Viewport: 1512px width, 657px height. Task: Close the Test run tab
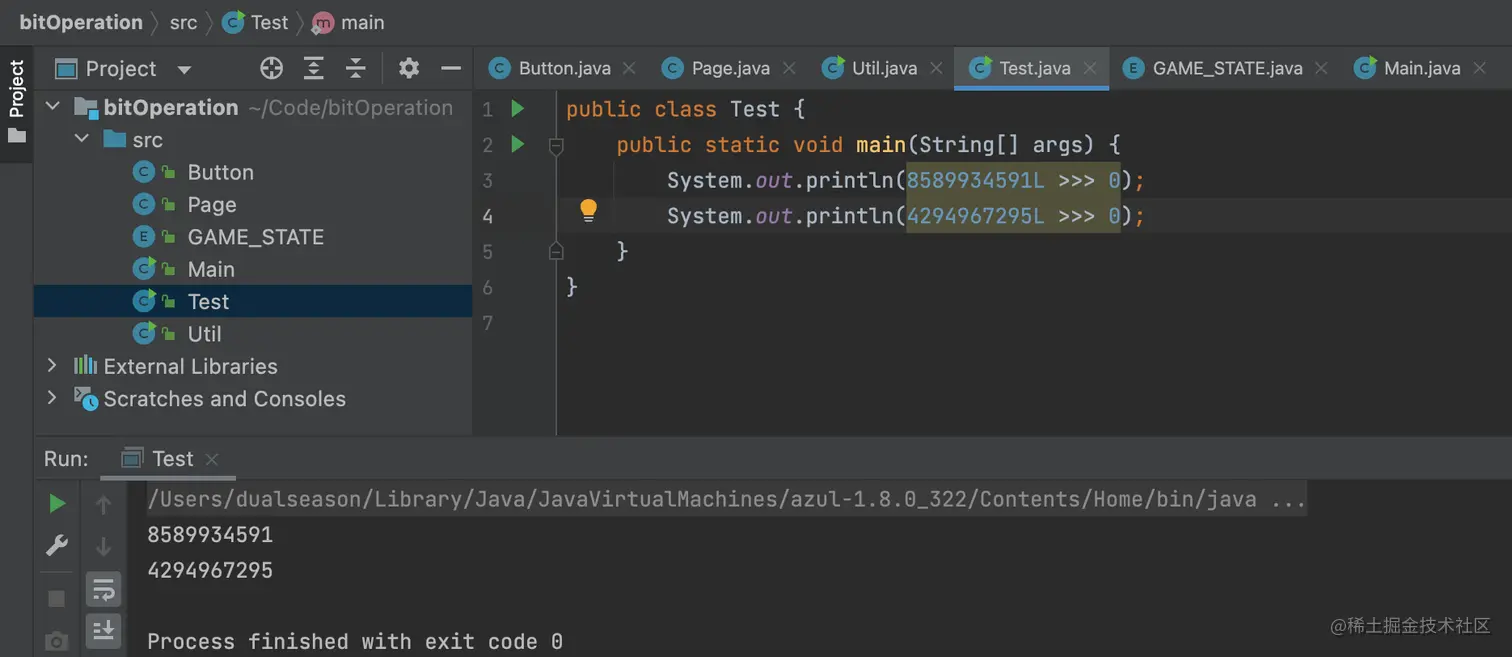(211, 459)
